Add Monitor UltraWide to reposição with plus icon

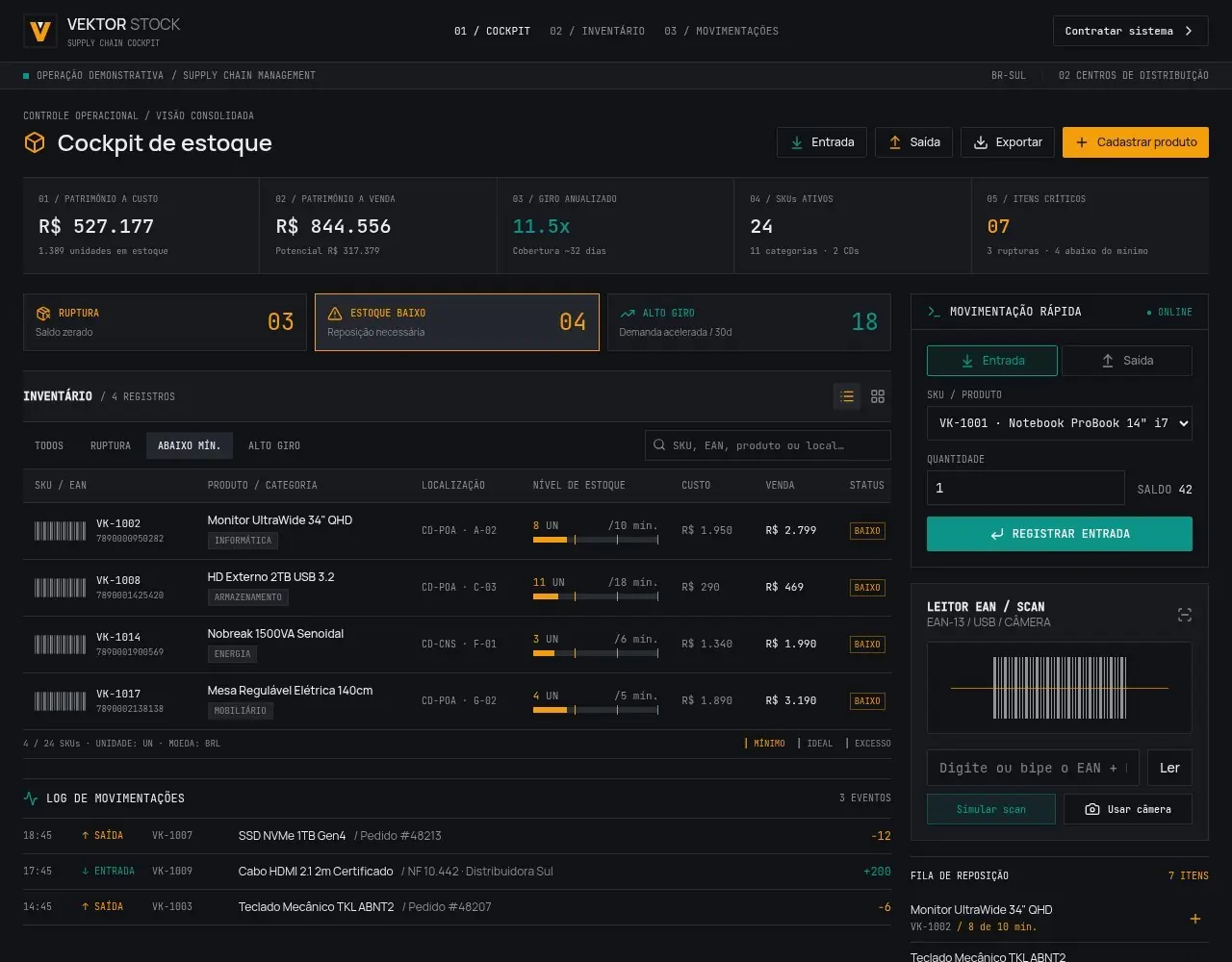tap(1195, 919)
